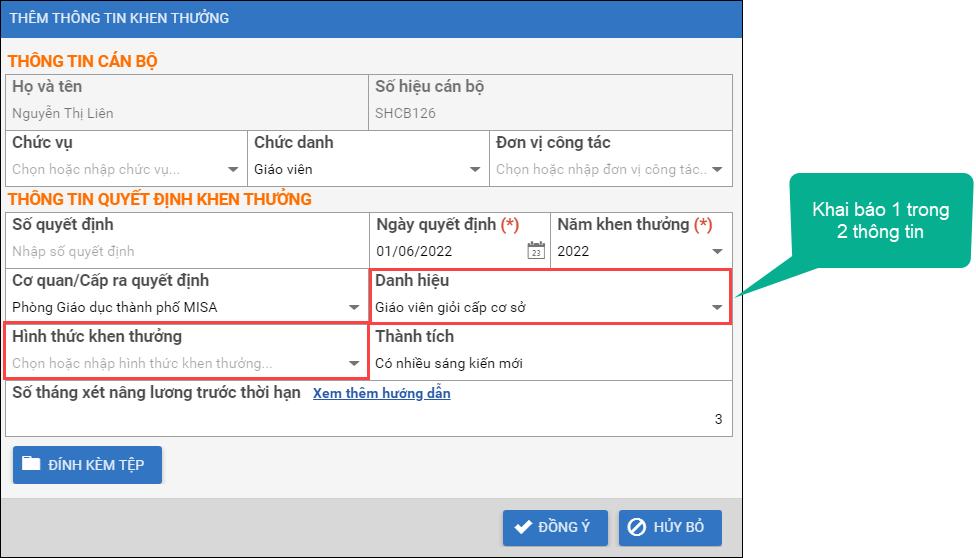976x558 pixels.
Task: Click the Họ và tên field
Action: coord(187,113)
